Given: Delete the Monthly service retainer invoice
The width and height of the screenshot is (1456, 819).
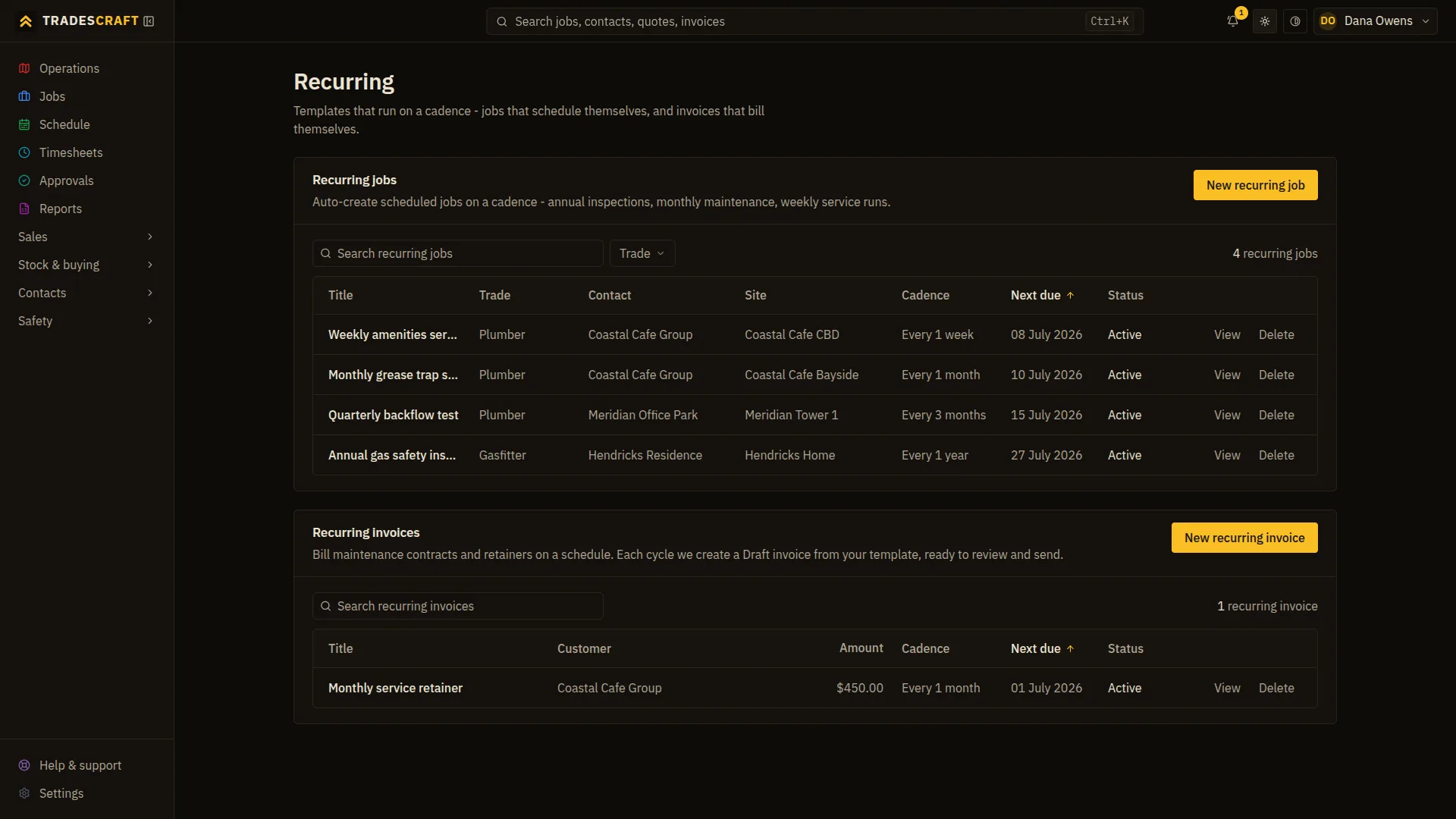Looking at the screenshot, I should click(1276, 688).
